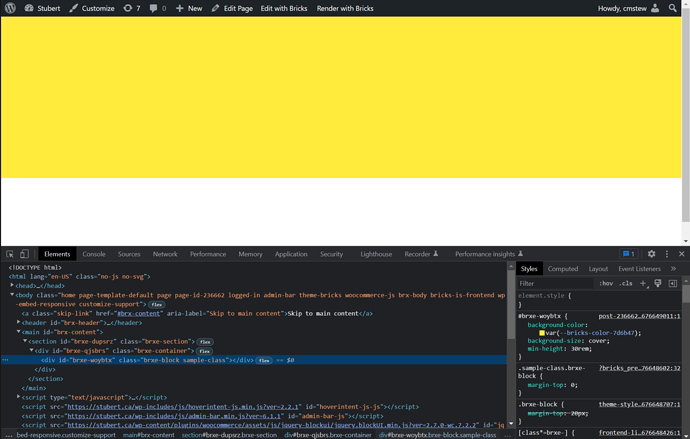Switch to the Styles pane tab
The width and height of the screenshot is (690, 439).
(x=529, y=269)
